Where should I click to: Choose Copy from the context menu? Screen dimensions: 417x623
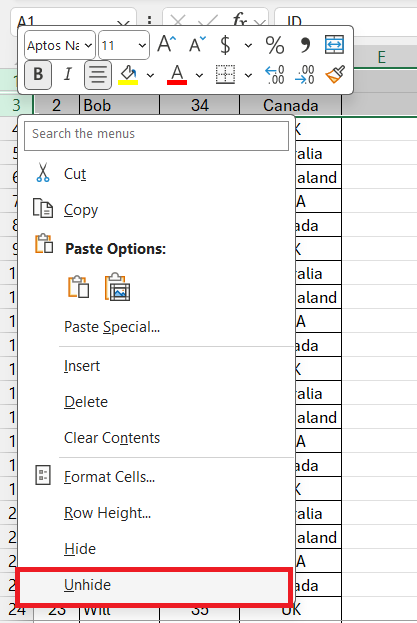[156, 210]
